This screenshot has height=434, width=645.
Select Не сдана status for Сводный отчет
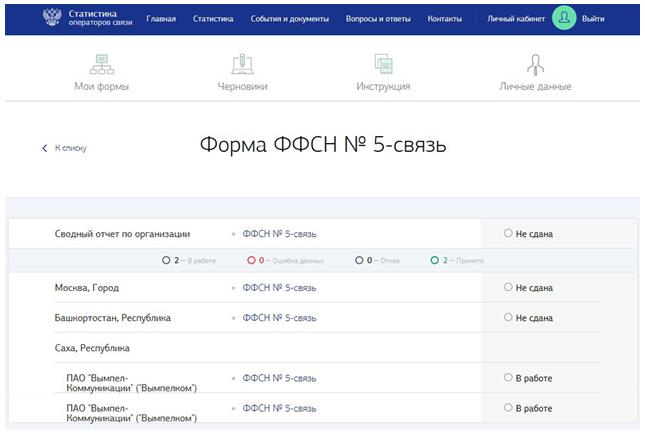(509, 234)
